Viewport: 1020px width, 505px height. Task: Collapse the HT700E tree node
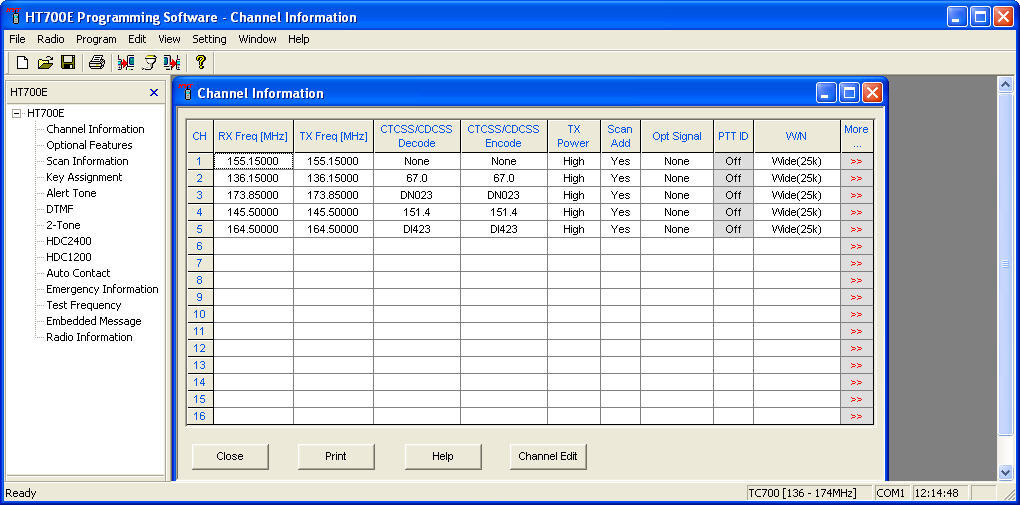point(16,113)
